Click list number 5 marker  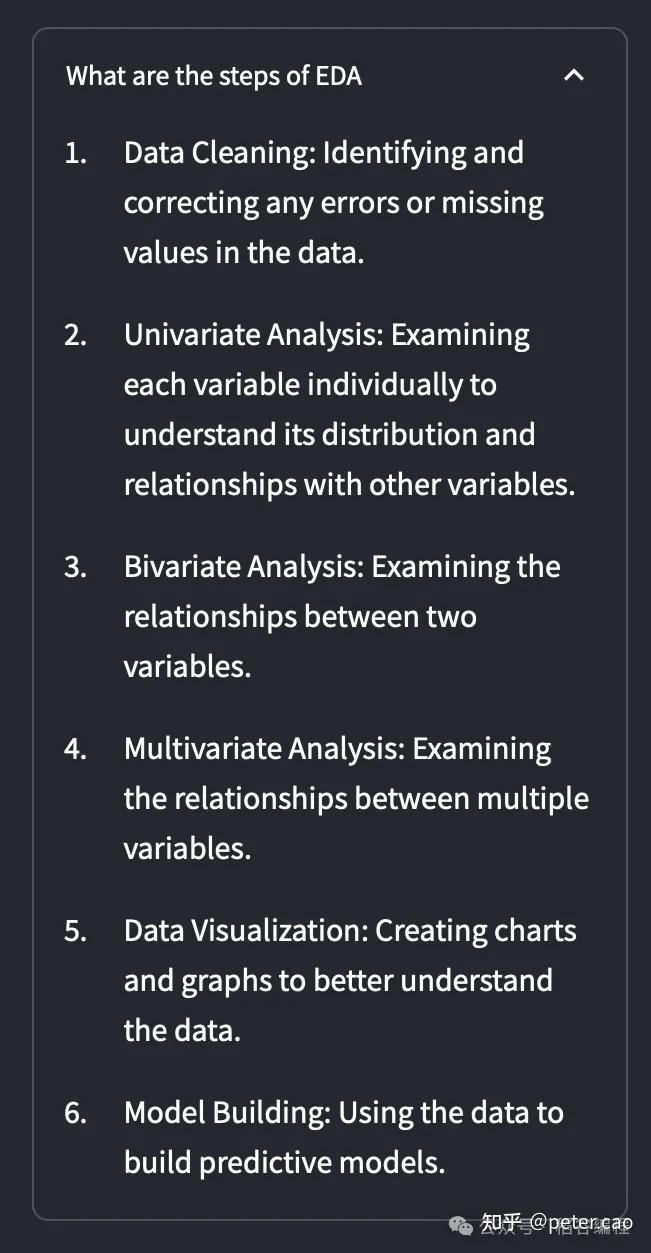[x=75, y=931]
